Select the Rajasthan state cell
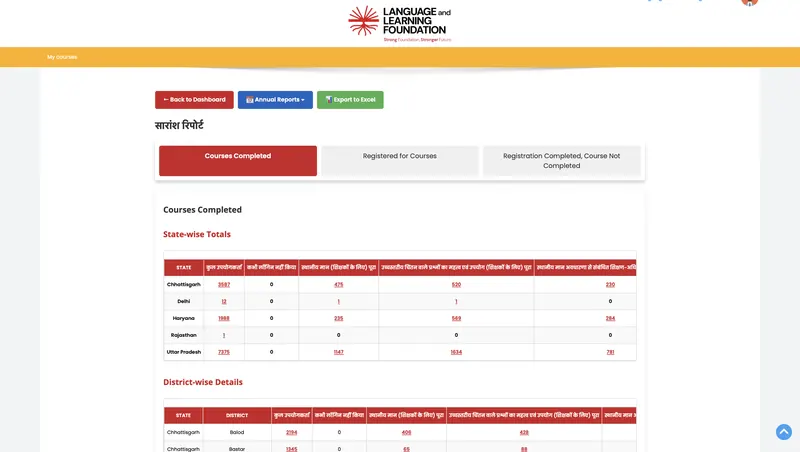Screen dimensions: 800x452 184,335
